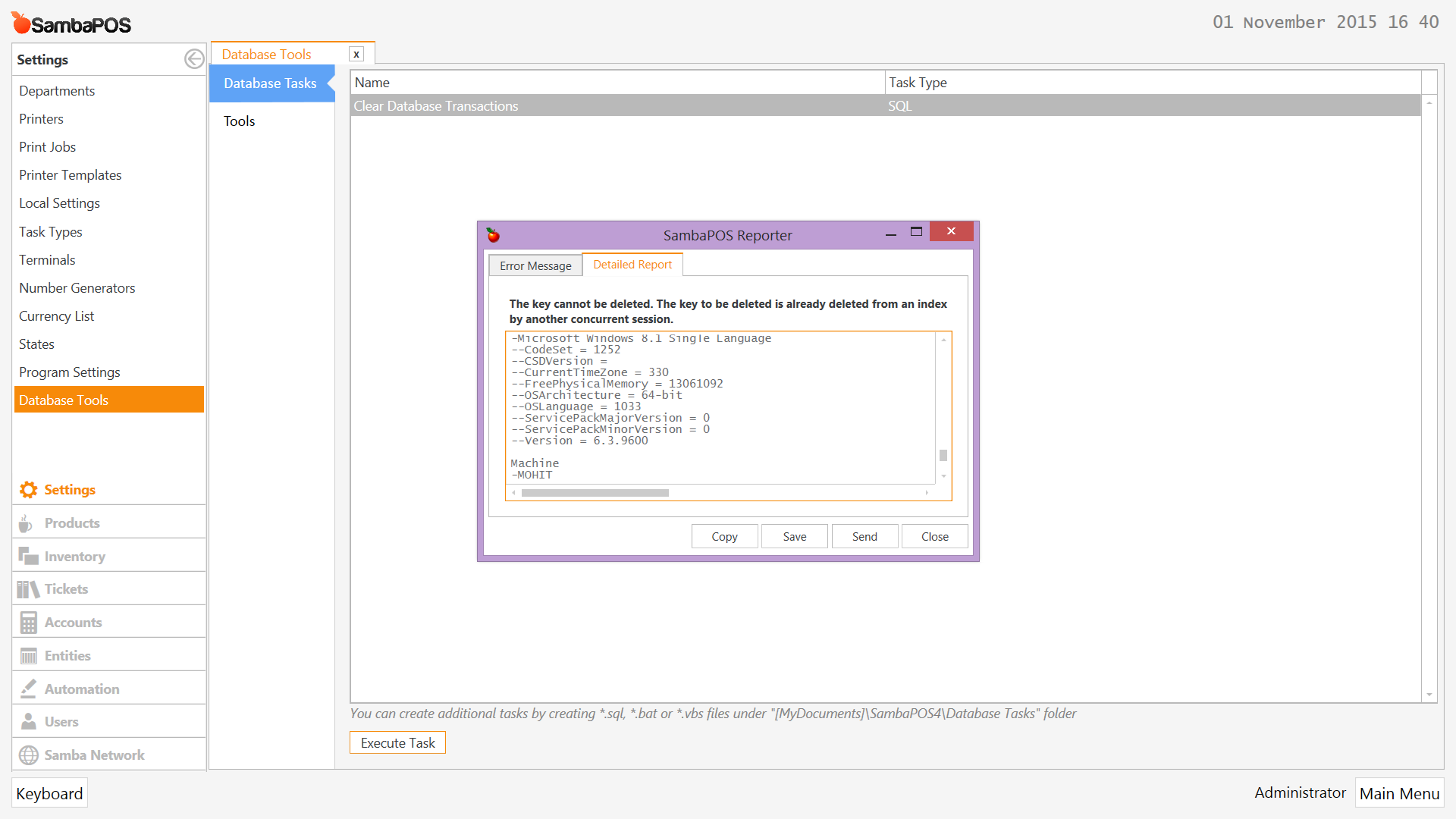This screenshot has width=1456, height=819.
Task: Switch to the Error Message tab
Action: pyautogui.click(x=535, y=265)
